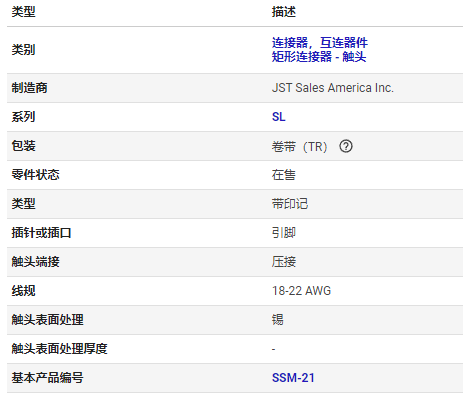Viewport: 463px width, 398px height.
Task: Click the 锡 contact finish value
Action: click(278, 320)
